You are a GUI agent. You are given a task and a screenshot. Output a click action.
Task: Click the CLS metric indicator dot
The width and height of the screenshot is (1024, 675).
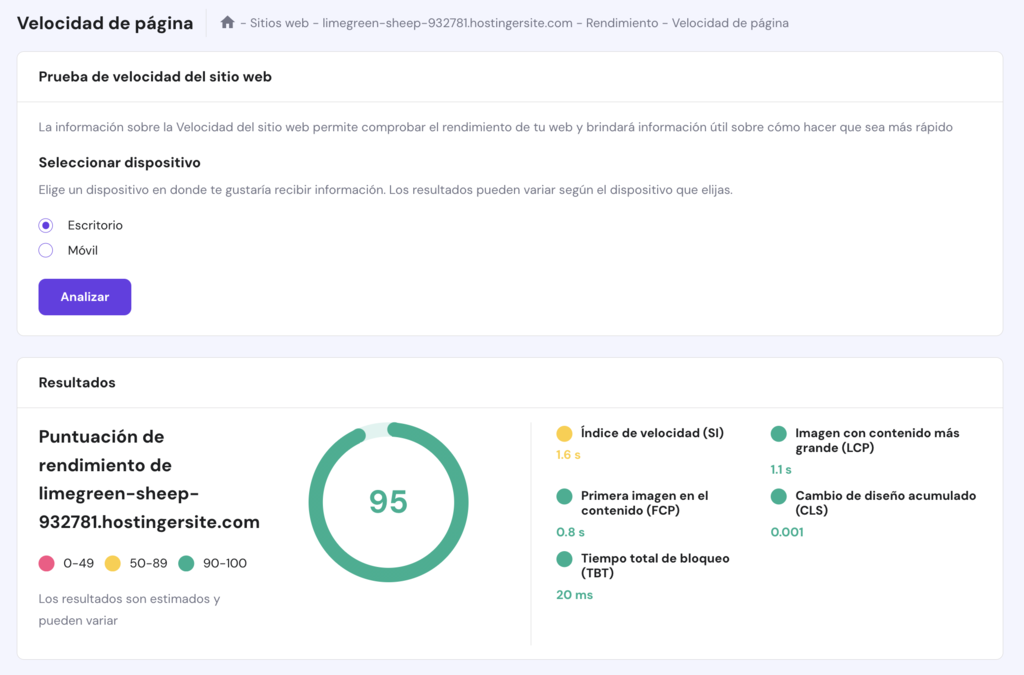781,496
